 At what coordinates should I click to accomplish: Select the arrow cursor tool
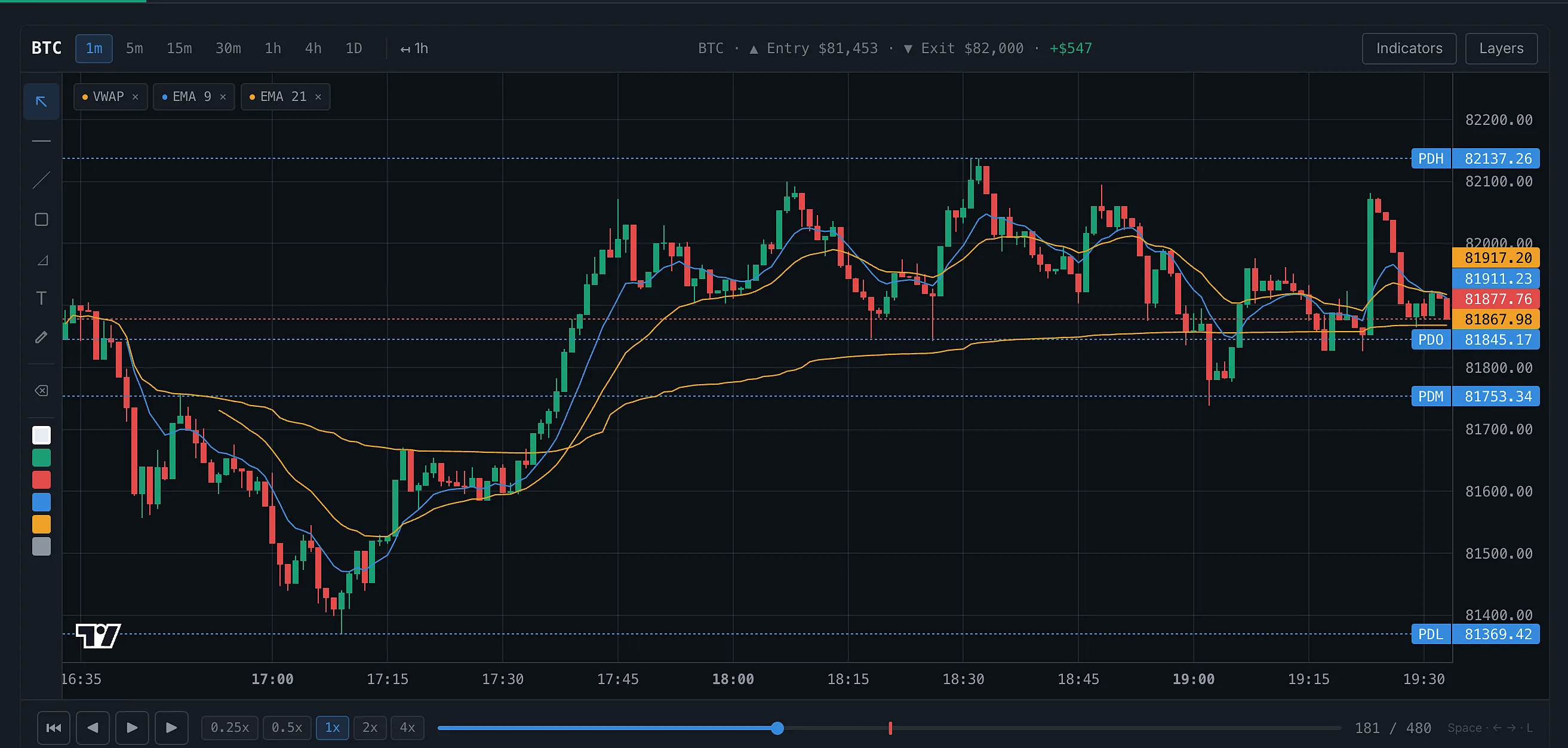click(x=41, y=101)
